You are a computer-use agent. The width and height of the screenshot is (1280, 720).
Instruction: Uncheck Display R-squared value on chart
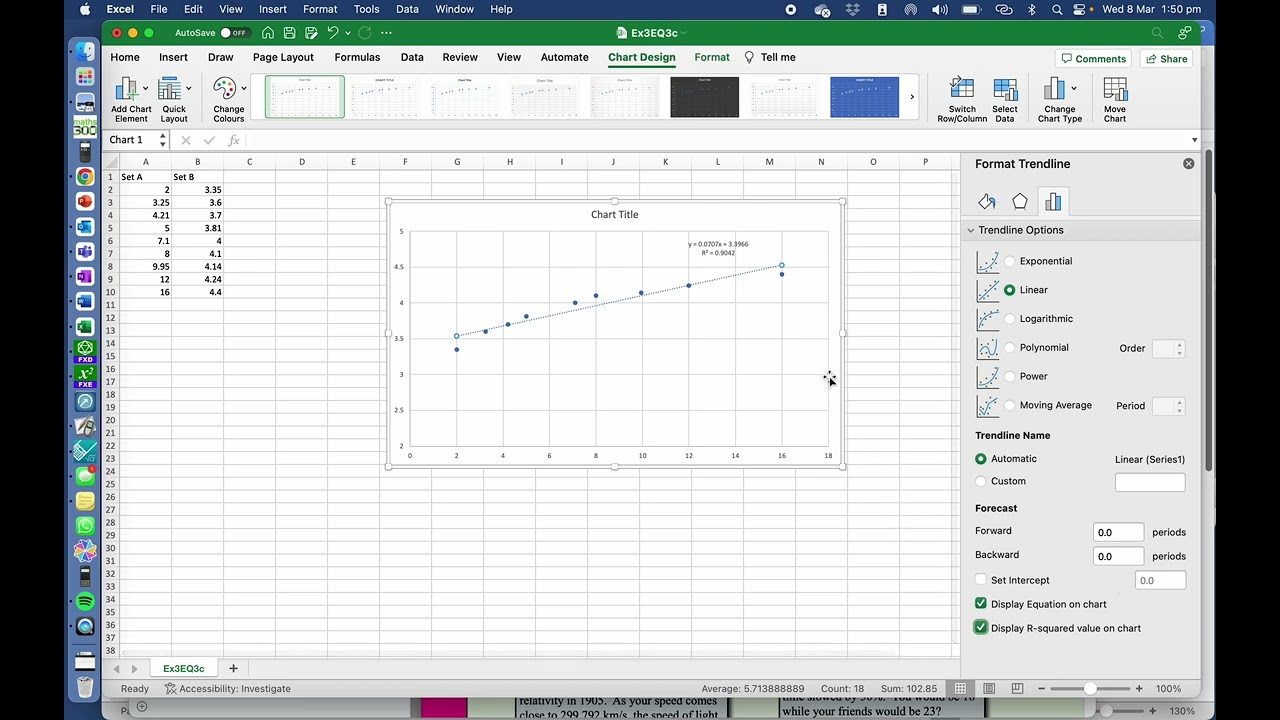tap(981, 628)
